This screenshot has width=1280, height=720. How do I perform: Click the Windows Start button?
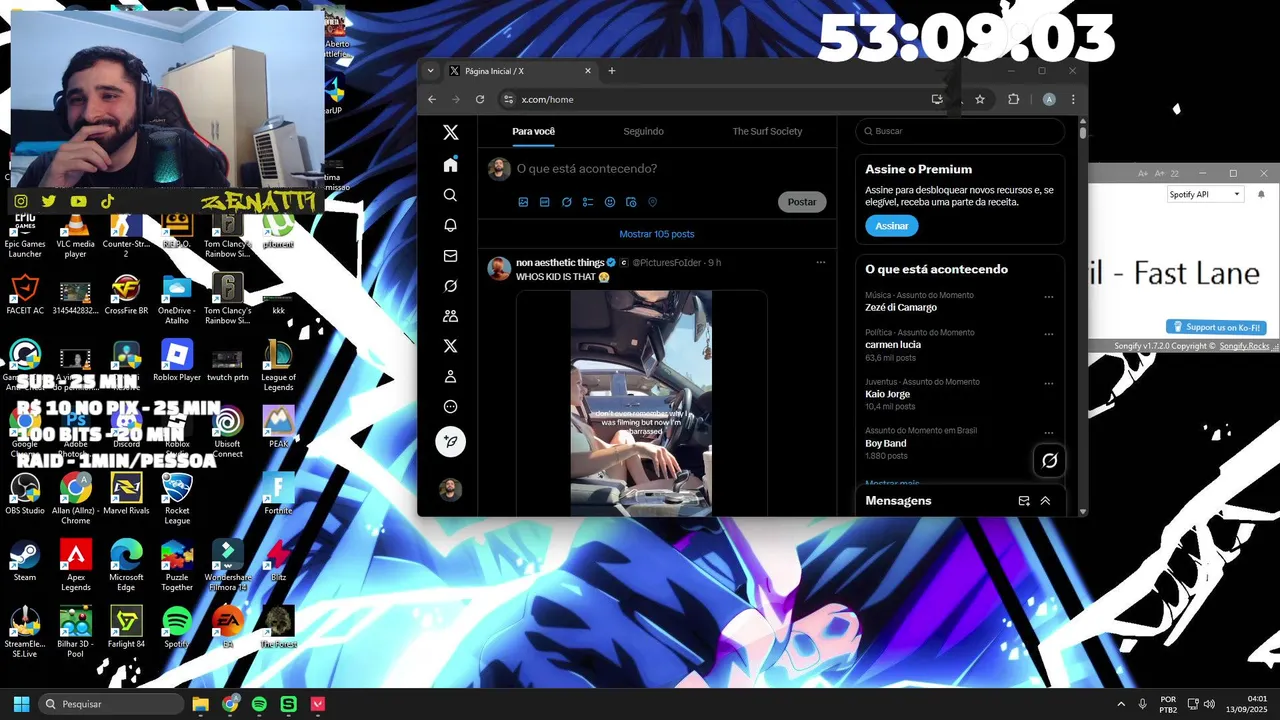[21, 704]
